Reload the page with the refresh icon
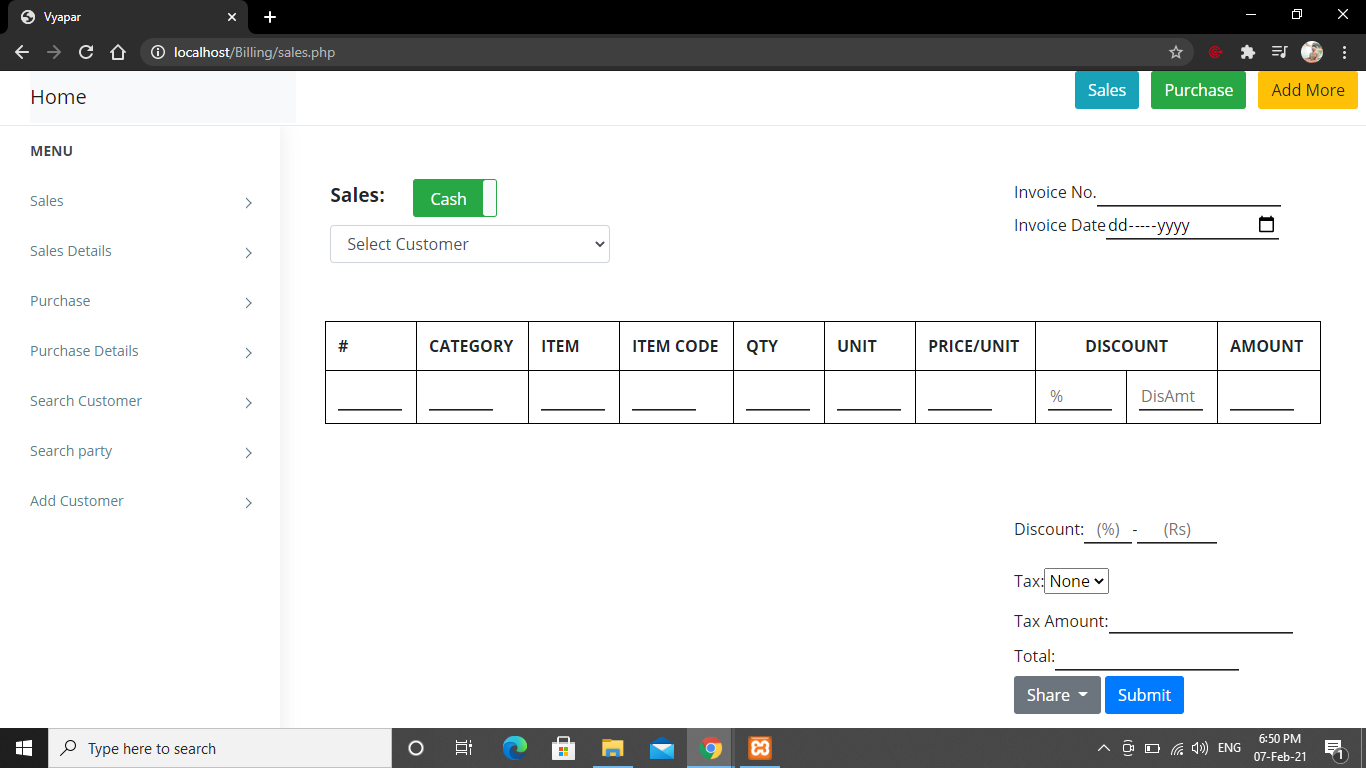Screen dimensions: 1366x768 (86, 52)
